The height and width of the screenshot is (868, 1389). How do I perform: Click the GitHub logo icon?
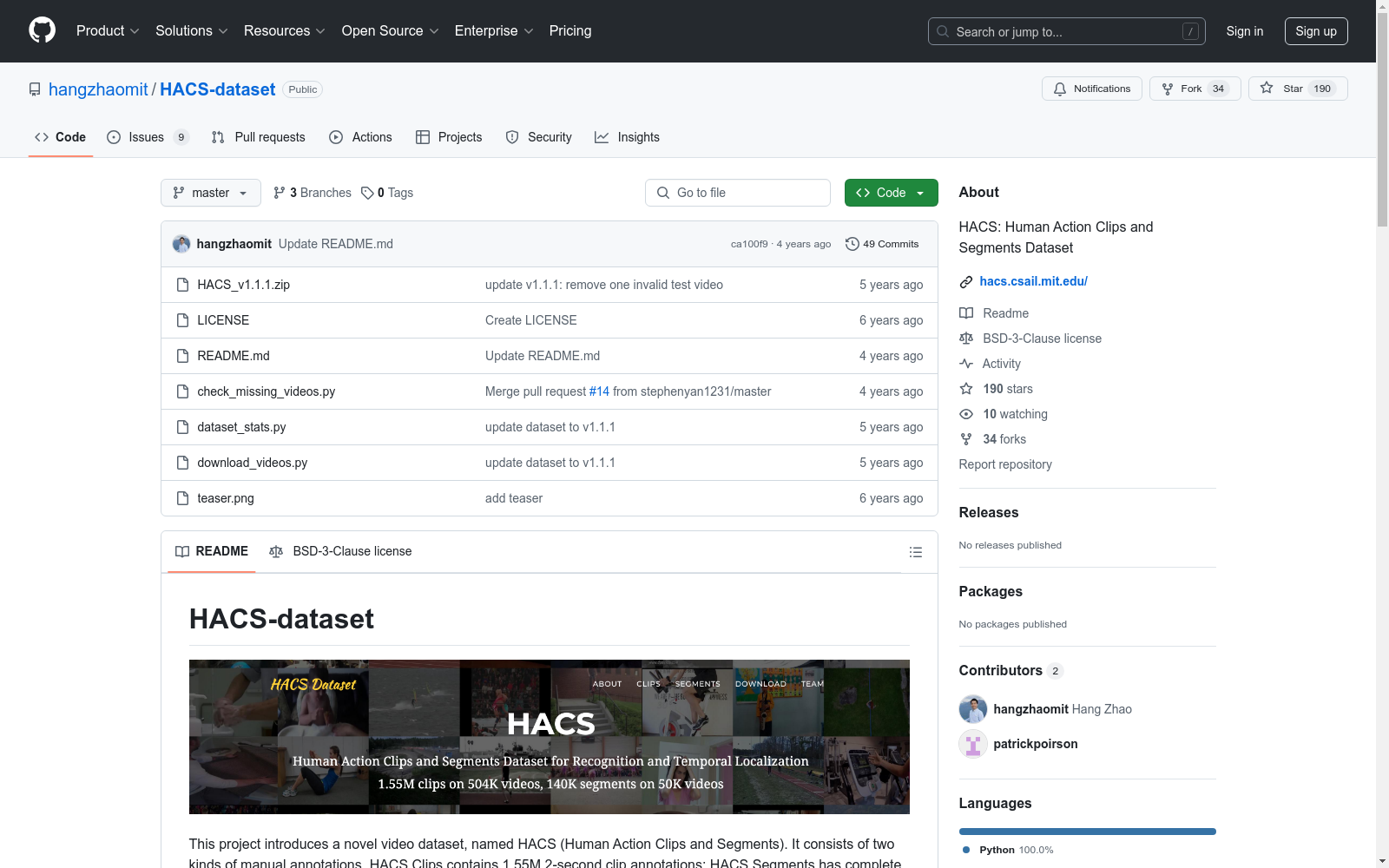pos(42,30)
